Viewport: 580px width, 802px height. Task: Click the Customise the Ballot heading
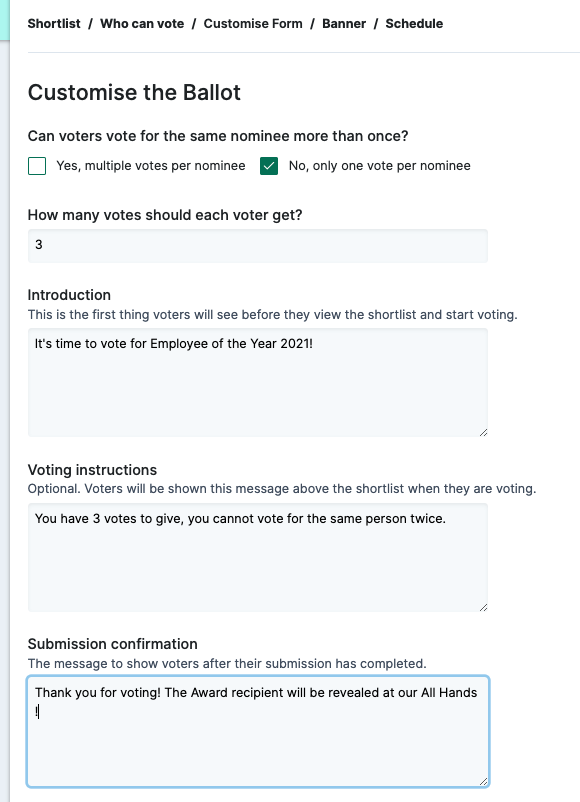click(134, 93)
